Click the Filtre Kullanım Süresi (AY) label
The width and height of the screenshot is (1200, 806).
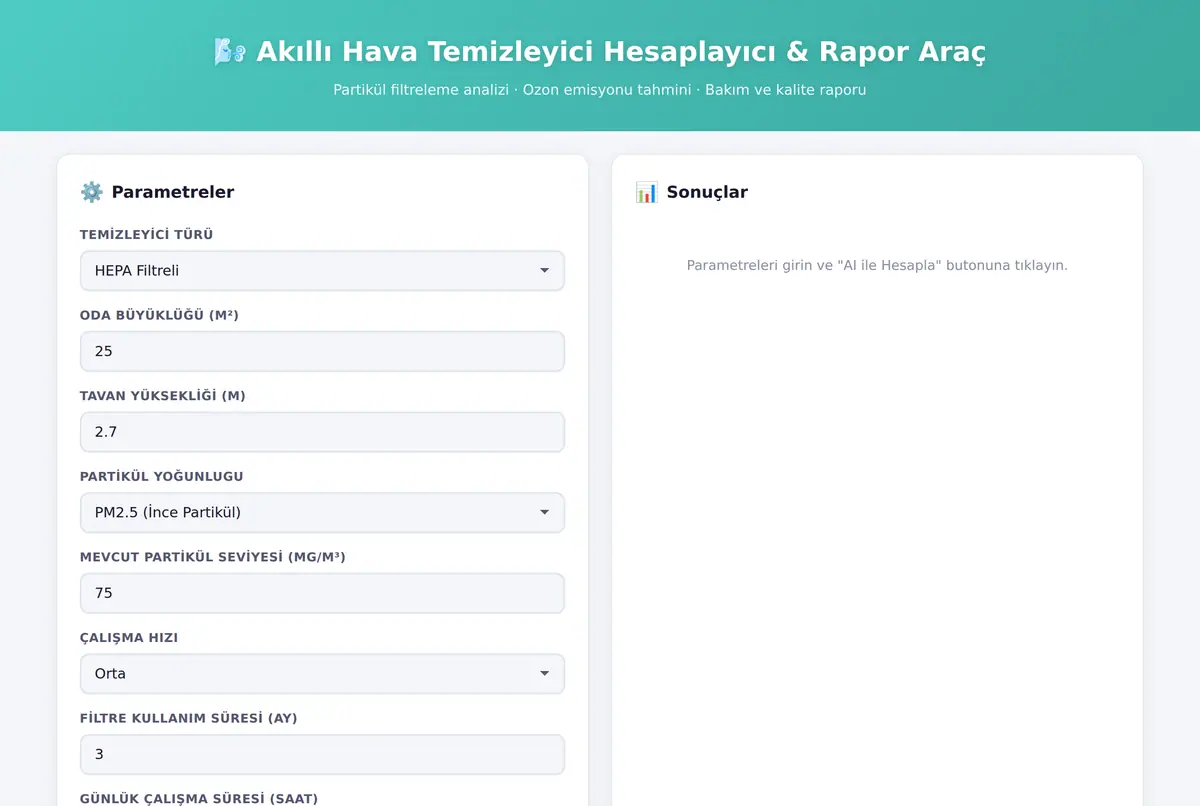pos(189,718)
